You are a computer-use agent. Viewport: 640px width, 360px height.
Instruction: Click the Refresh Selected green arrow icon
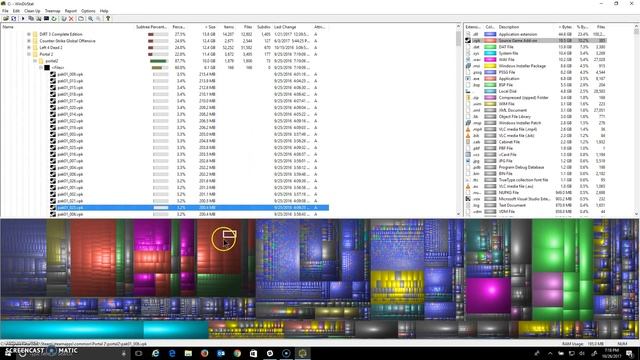point(54,18)
